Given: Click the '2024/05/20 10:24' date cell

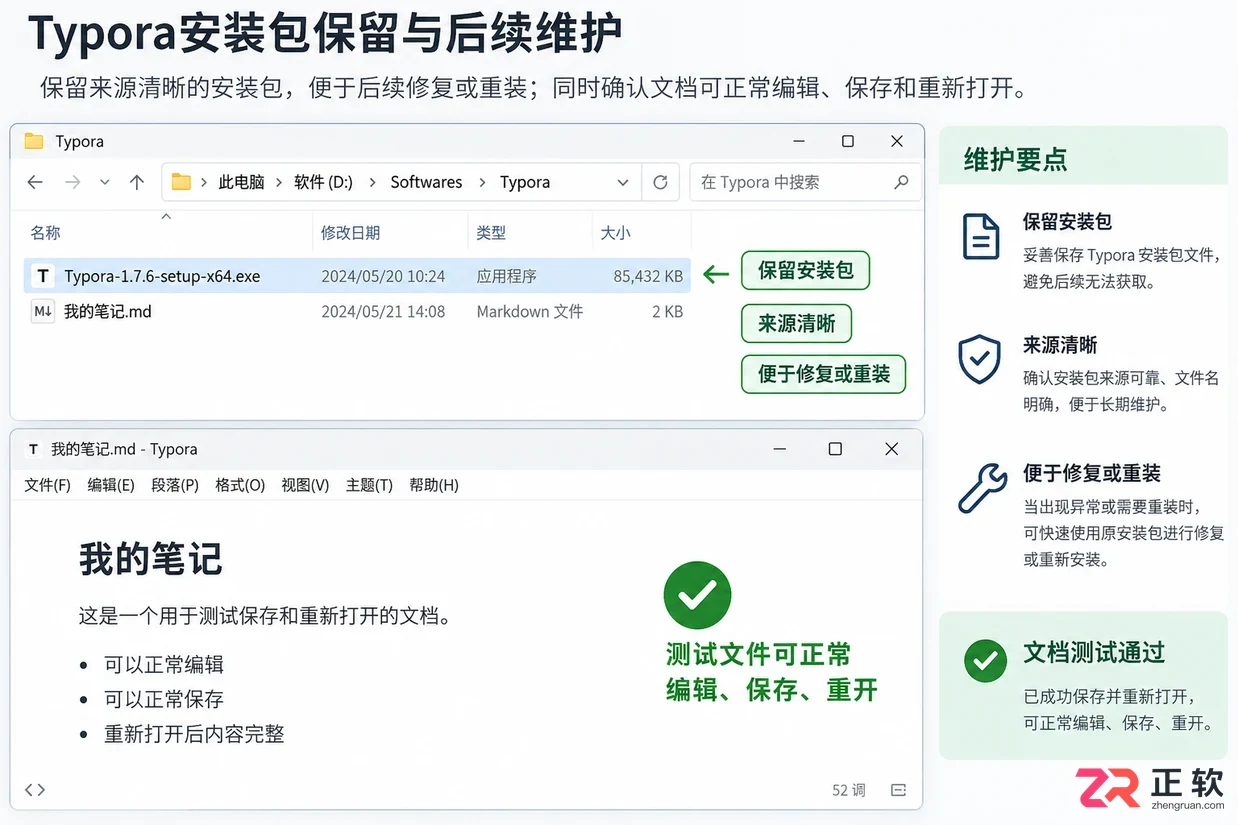Looking at the screenshot, I should (383, 276).
